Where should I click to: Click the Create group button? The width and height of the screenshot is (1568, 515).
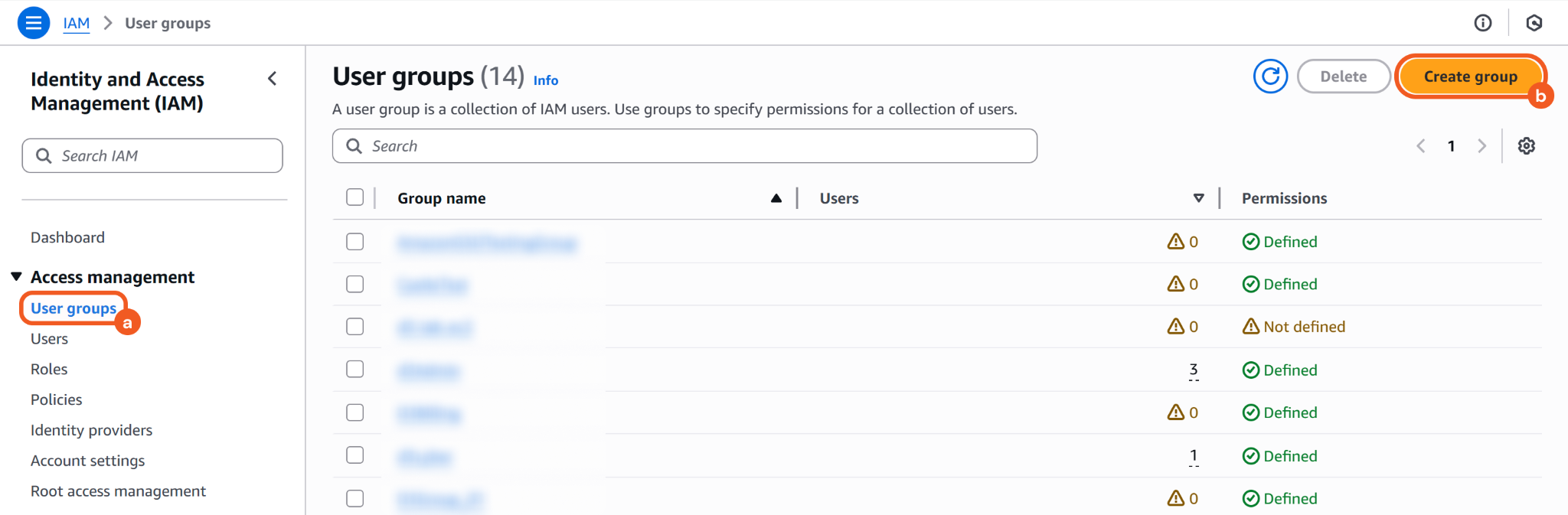pos(1470,77)
